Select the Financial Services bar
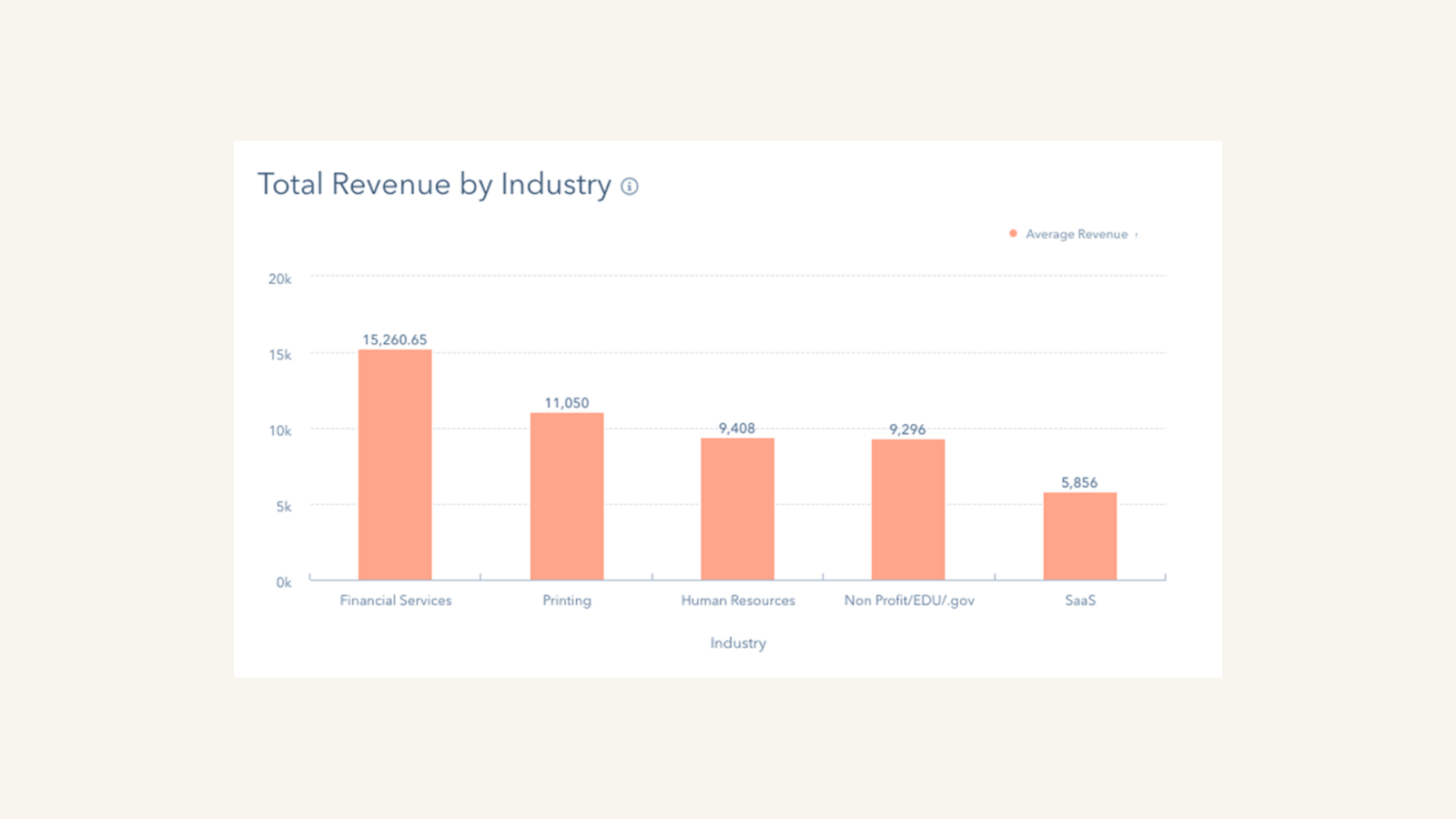This screenshot has width=1456, height=819. pos(396,464)
